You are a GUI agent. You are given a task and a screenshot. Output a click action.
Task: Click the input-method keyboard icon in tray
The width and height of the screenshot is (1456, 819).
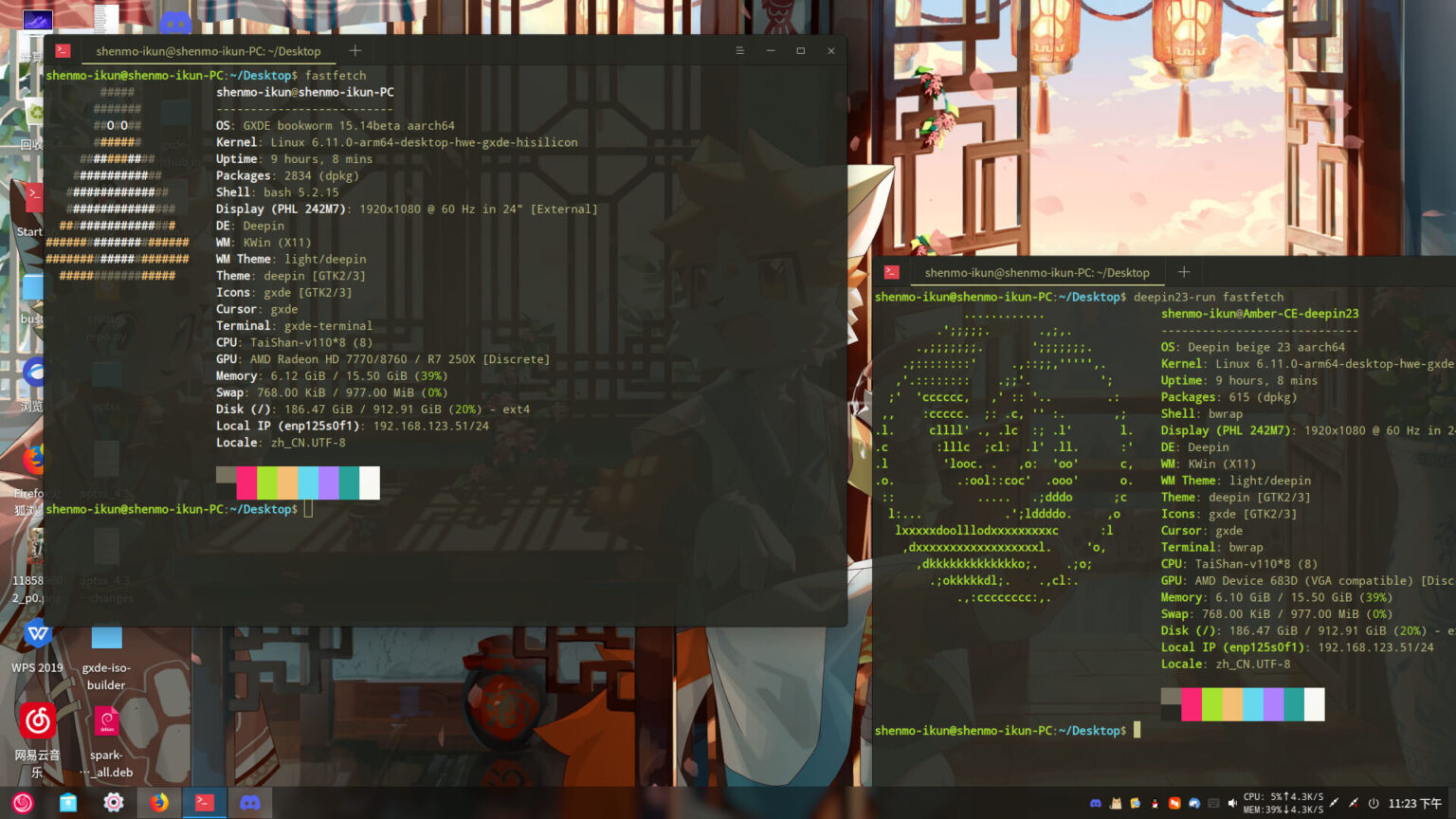pyautogui.click(x=1213, y=803)
